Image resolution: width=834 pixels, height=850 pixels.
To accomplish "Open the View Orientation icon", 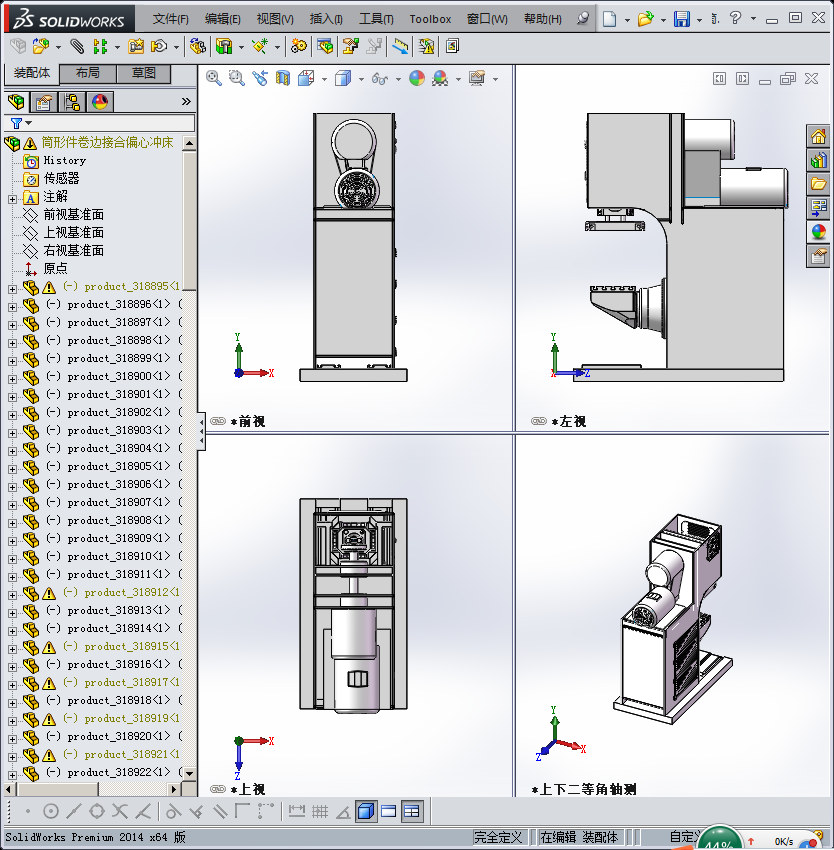I will pos(306,79).
